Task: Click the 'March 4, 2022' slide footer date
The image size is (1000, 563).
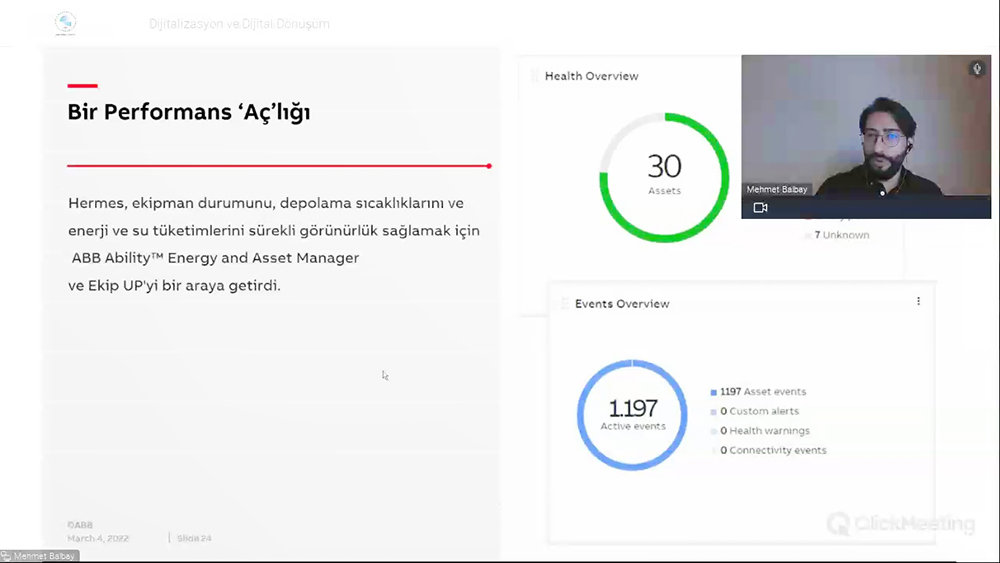Action: (x=98, y=538)
